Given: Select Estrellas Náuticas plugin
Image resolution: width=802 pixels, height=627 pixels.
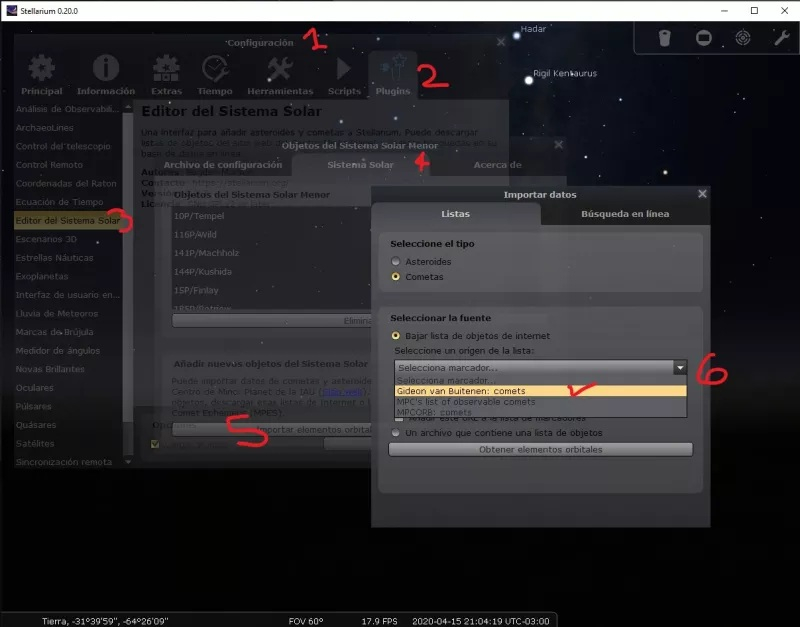Looking at the screenshot, I should tap(68, 258).
